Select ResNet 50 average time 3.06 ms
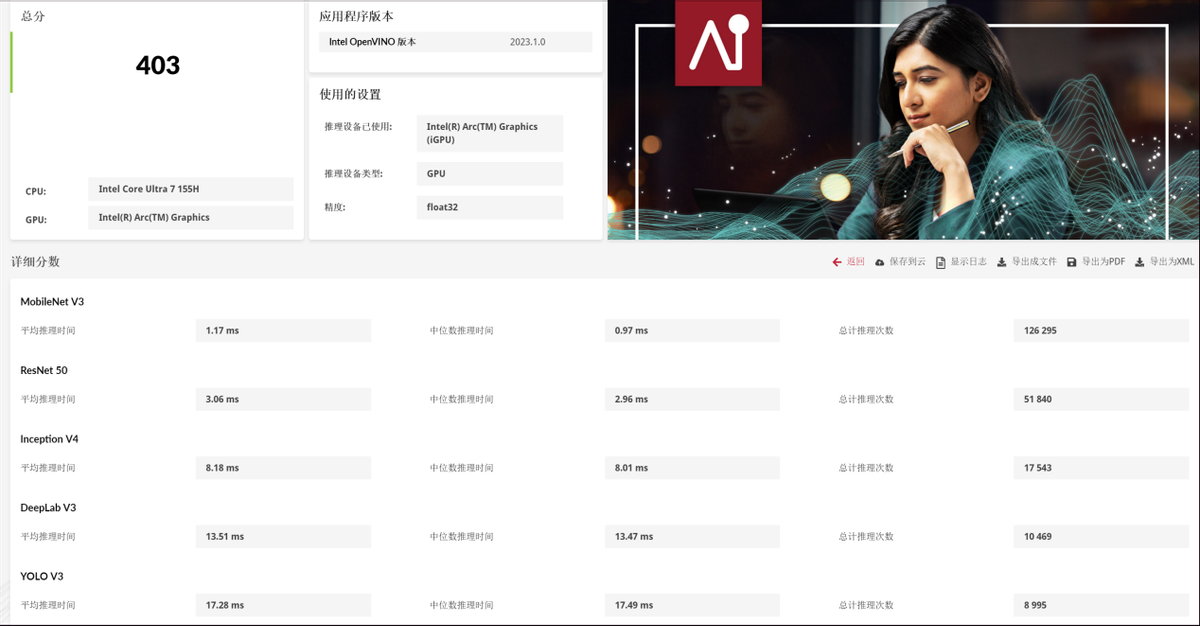Image resolution: width=1200 pixels, height=626 pixels. [x=282, y=399]
